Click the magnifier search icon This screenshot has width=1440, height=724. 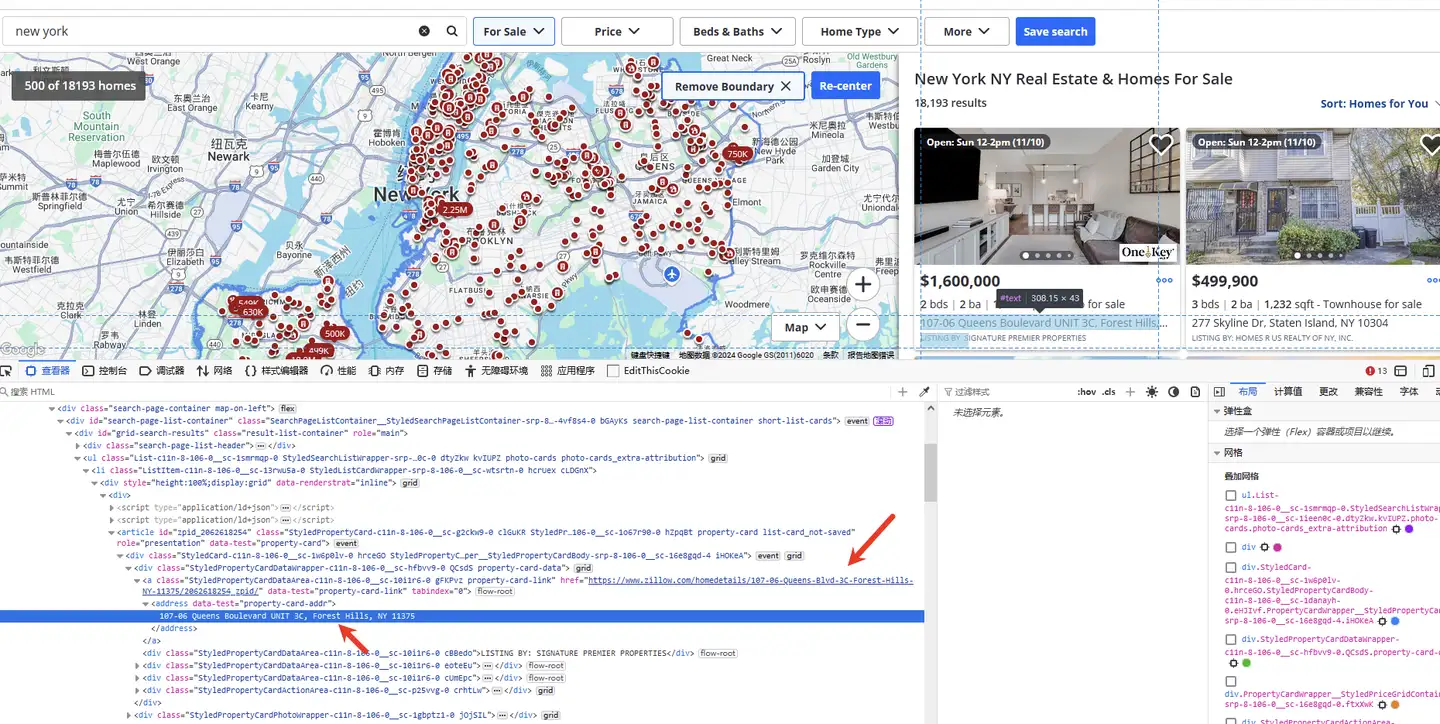coord(452,31)
